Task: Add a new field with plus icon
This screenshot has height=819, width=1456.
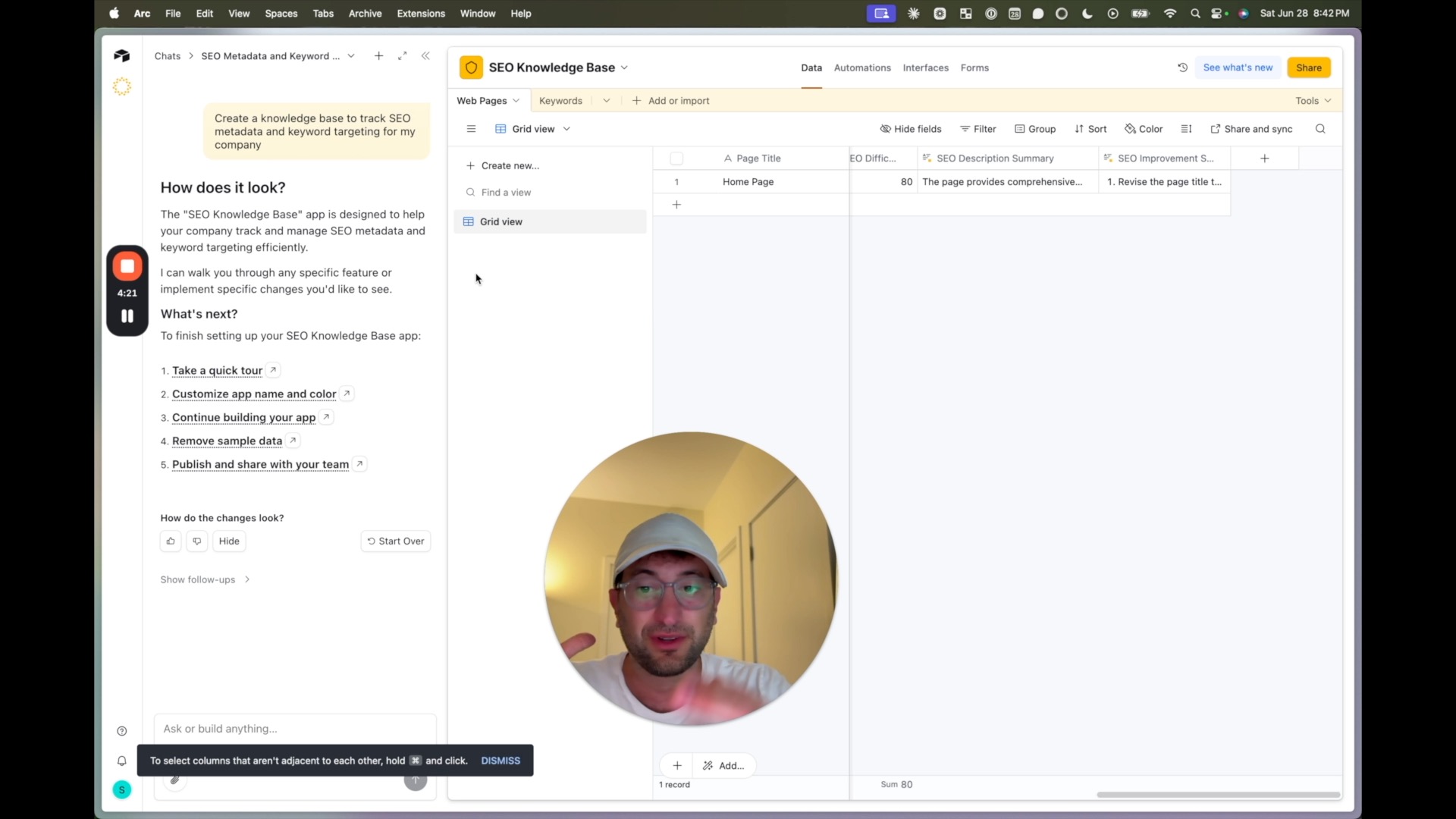Action: [1264, 158]
